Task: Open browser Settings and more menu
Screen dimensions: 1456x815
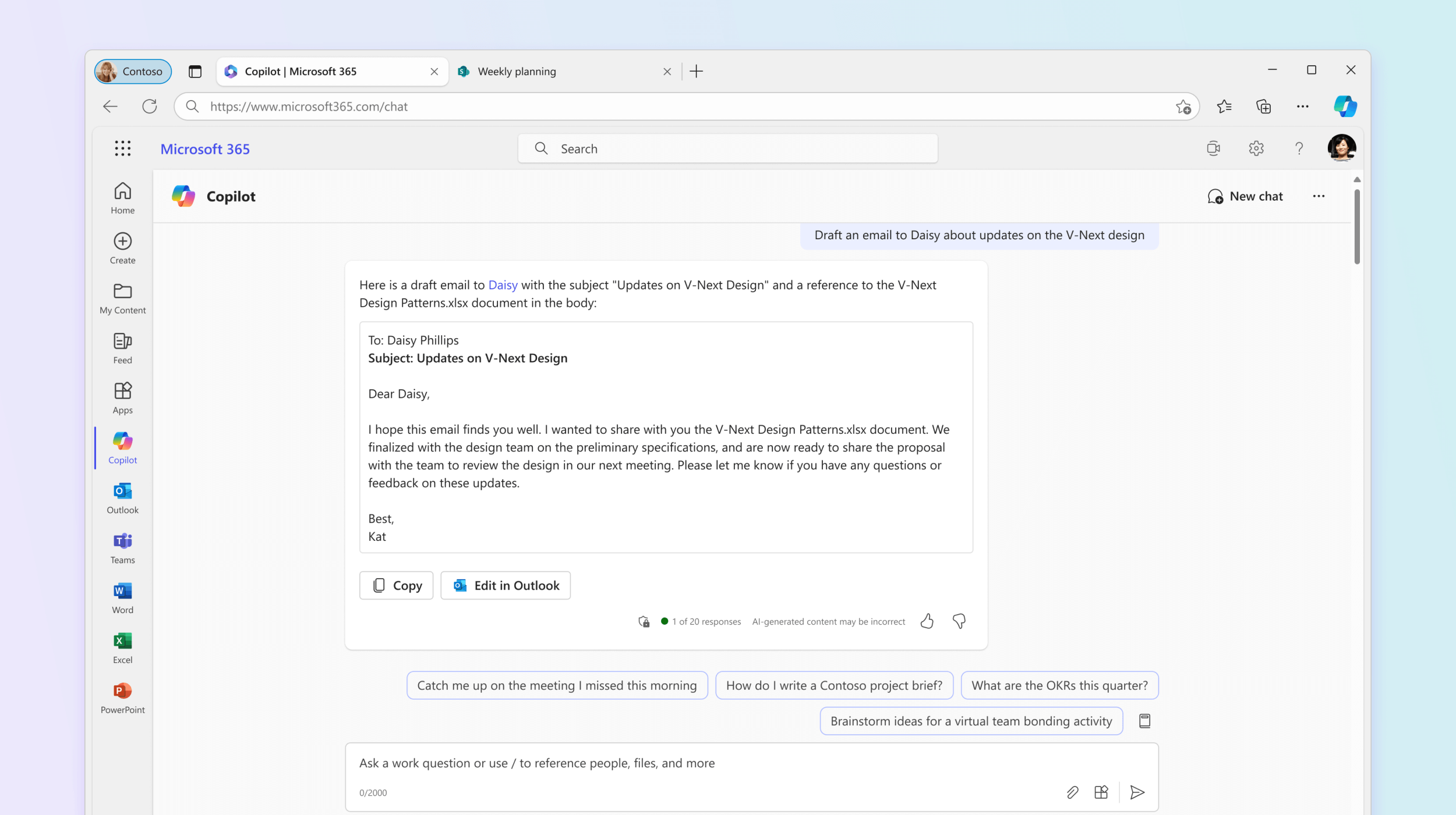Action: (1302, 107)
